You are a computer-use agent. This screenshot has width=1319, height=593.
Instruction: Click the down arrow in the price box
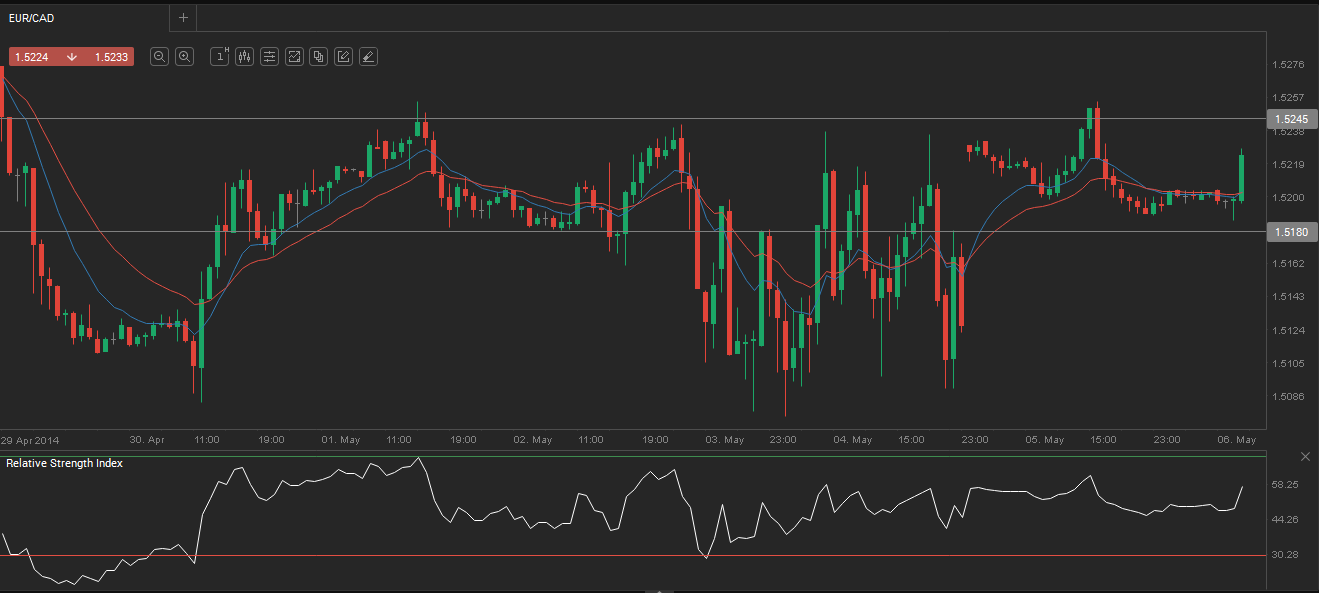(x=72, y=57)
